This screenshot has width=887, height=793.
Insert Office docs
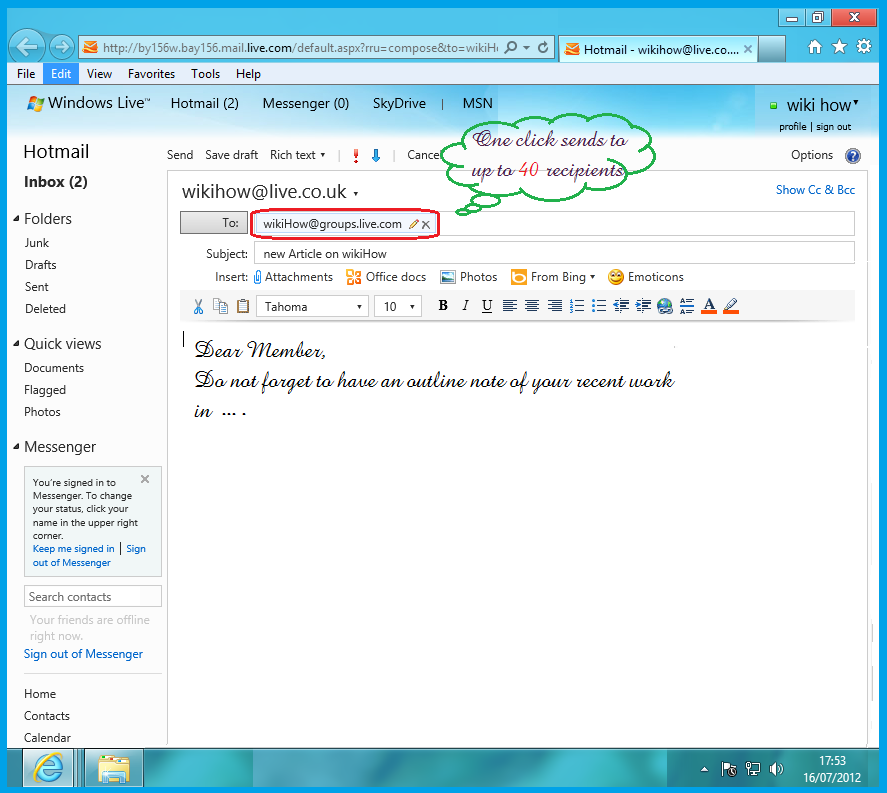pos(386,277)
